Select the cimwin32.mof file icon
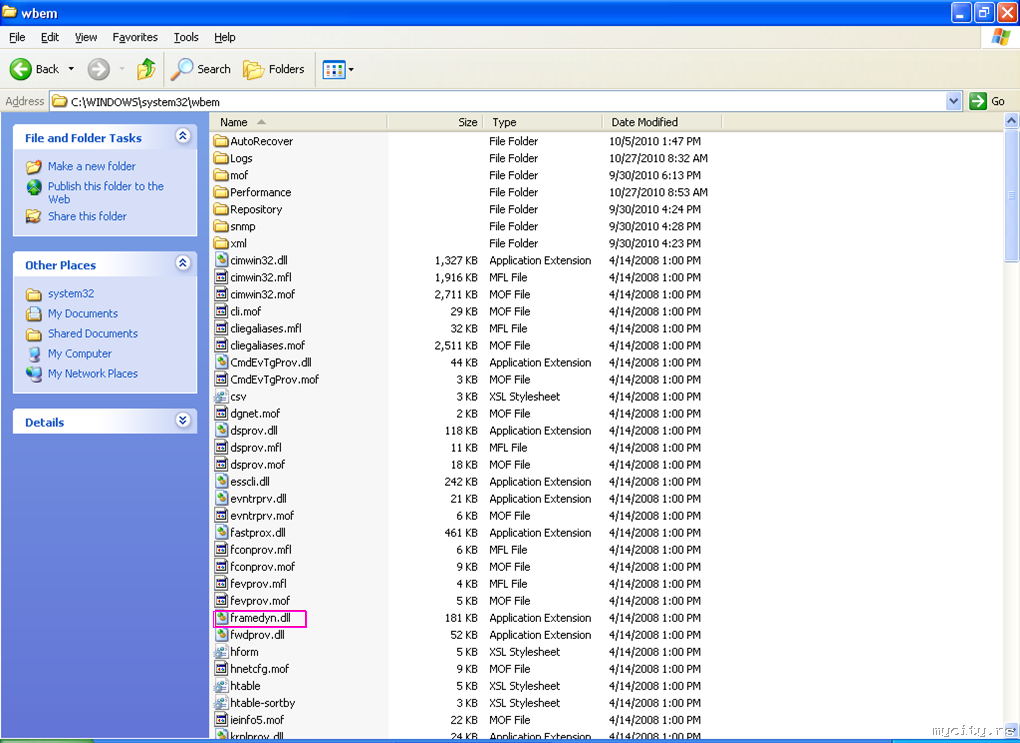 click(x=222, y=294)
